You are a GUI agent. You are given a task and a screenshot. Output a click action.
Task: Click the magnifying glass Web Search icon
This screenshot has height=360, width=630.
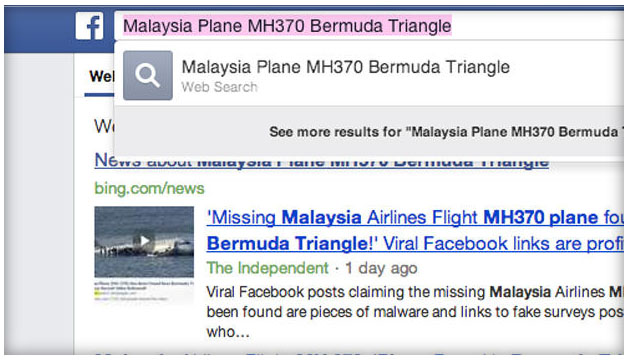pyautogui.click(x=148, y=75)
